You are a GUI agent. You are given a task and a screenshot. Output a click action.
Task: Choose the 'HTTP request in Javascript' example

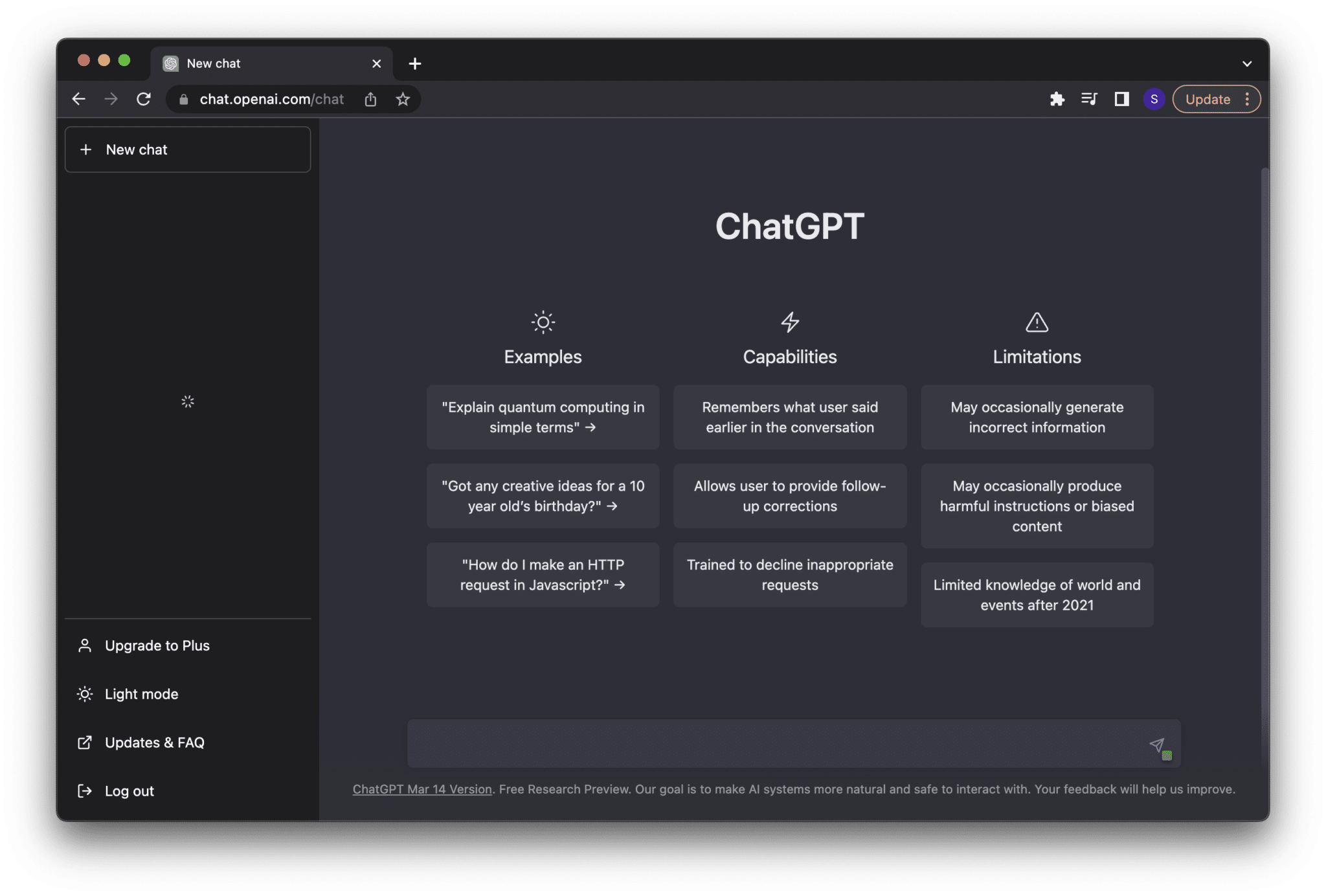point(543,575)
